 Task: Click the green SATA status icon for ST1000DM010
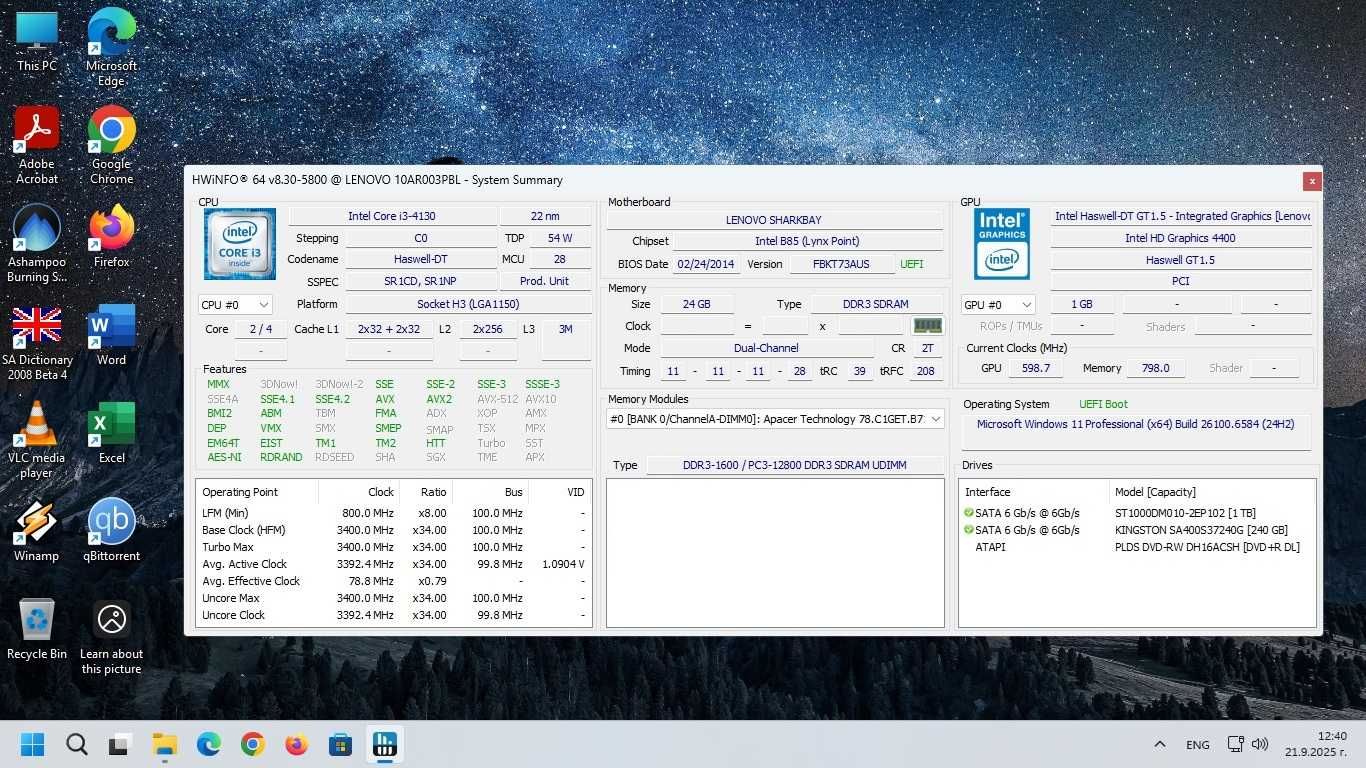(x=969, y=513)
